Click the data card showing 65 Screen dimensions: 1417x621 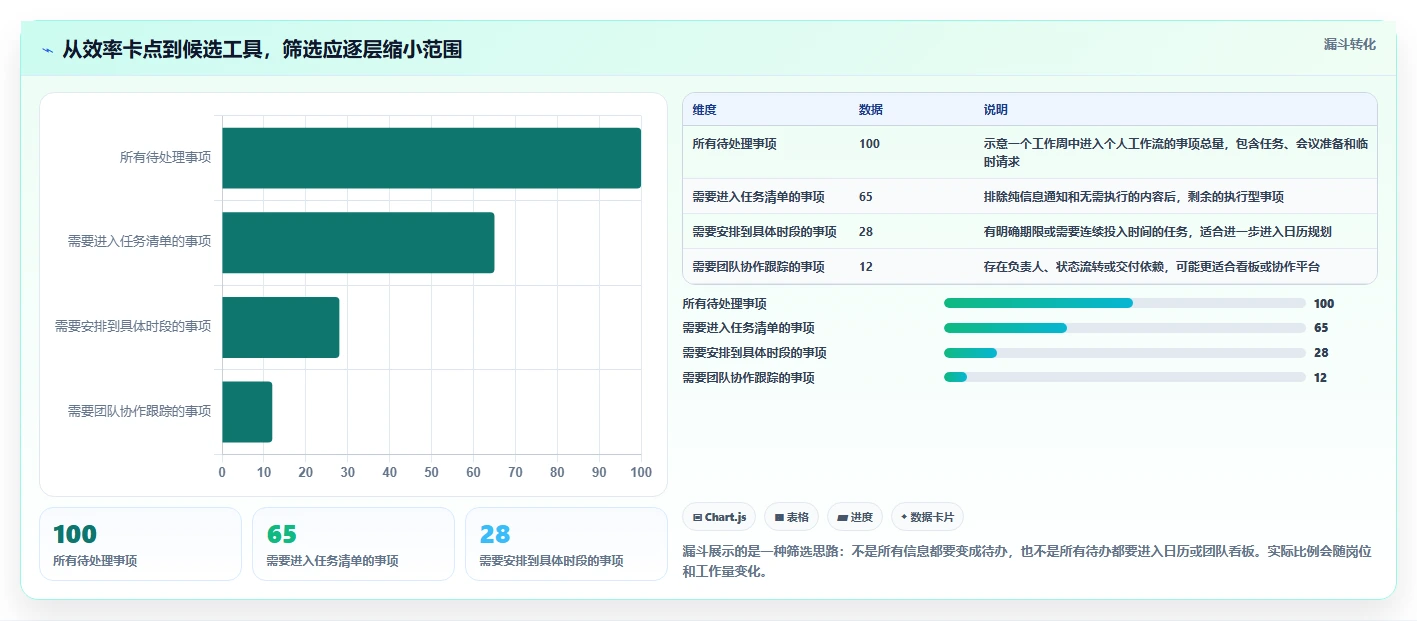coord(353,544)
